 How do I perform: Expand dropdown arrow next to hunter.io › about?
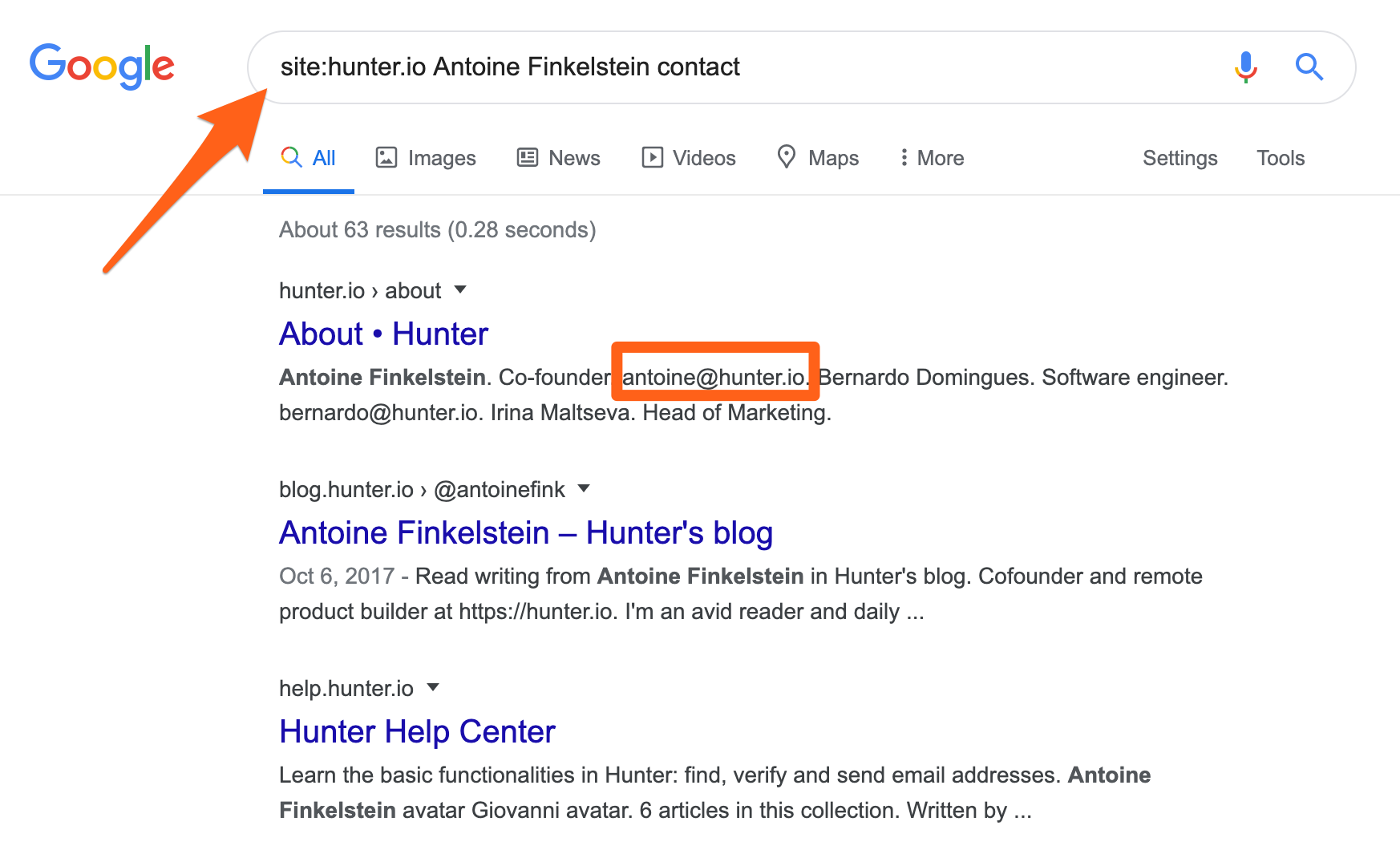[x=460, y=289]
